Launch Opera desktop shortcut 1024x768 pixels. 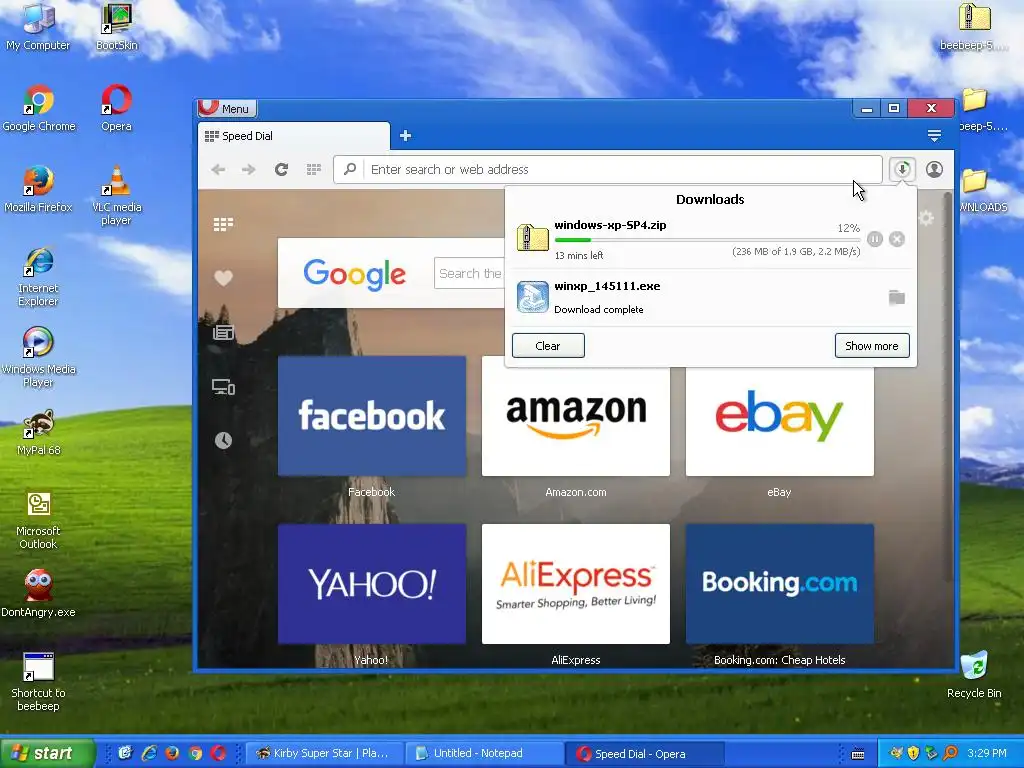(116, 108)
